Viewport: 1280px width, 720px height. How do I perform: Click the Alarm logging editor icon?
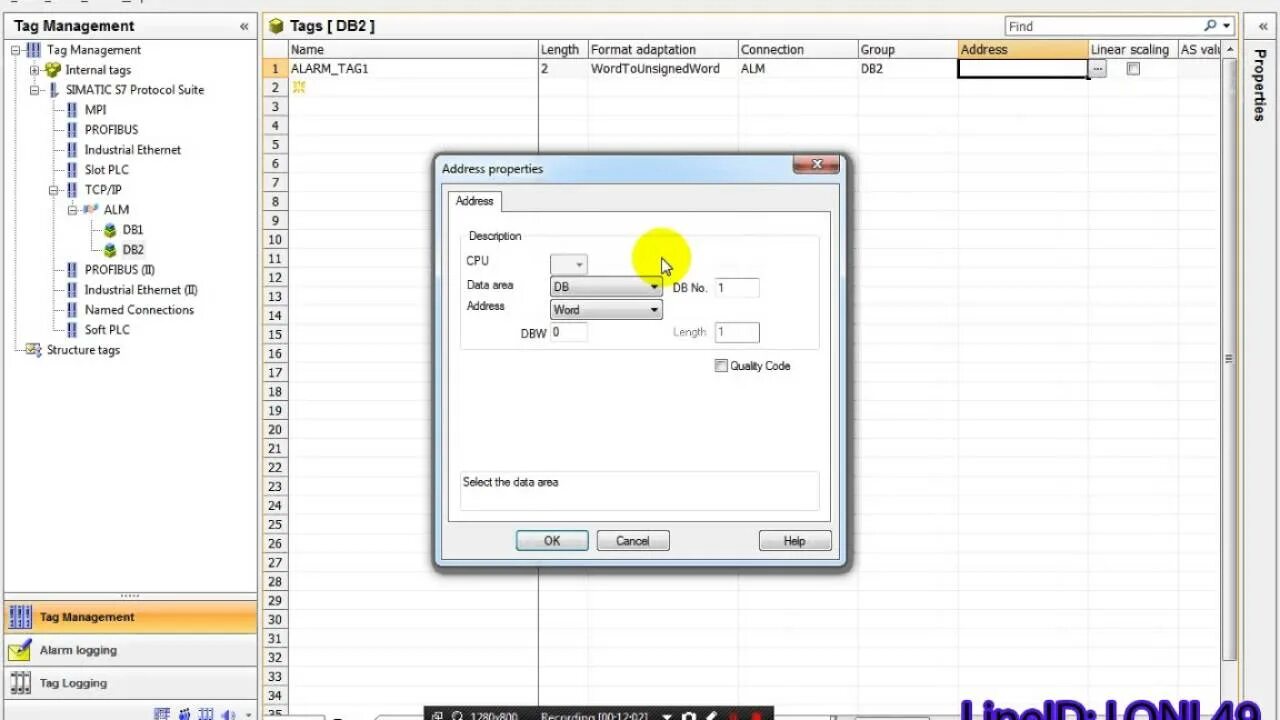click(x=20, y=650)
